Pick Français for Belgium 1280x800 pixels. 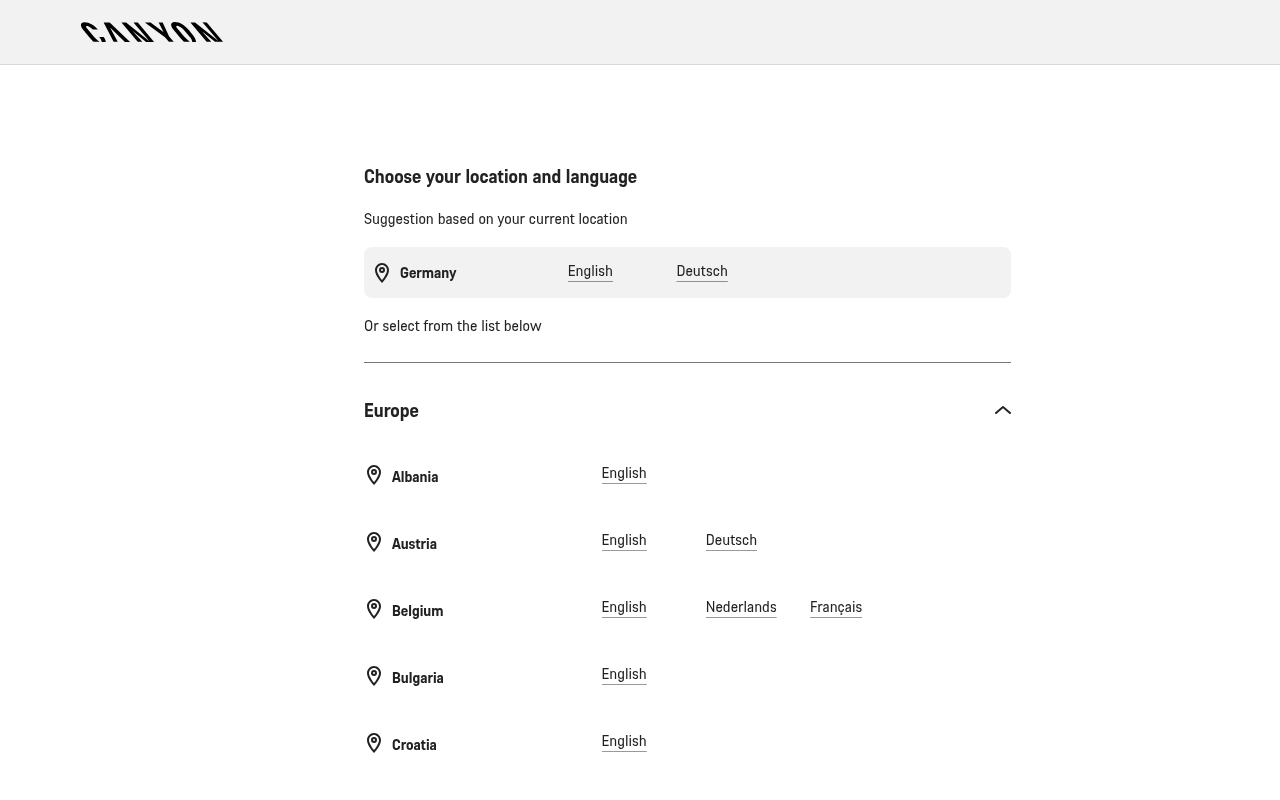point(836,607)
